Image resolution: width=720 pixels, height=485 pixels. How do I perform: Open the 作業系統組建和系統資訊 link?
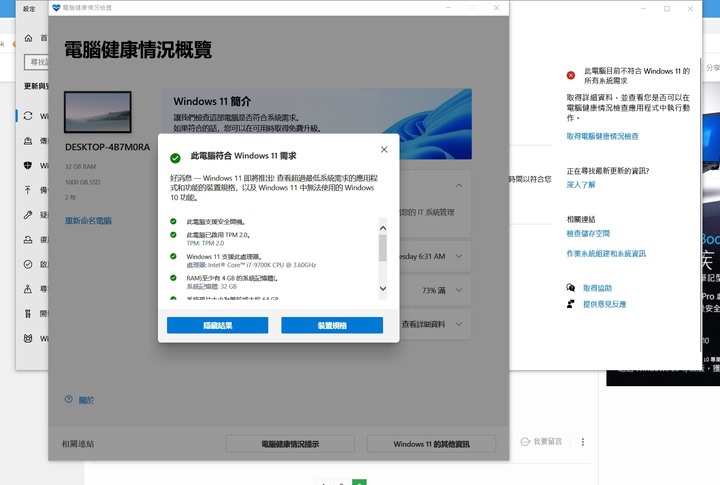[606, 254]
